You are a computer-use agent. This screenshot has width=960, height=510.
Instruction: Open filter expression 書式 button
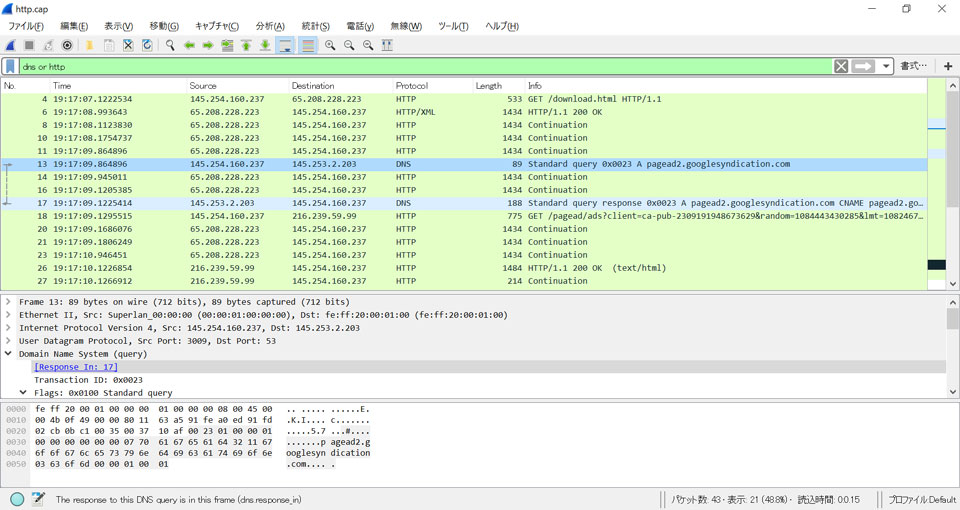point(913,66)
